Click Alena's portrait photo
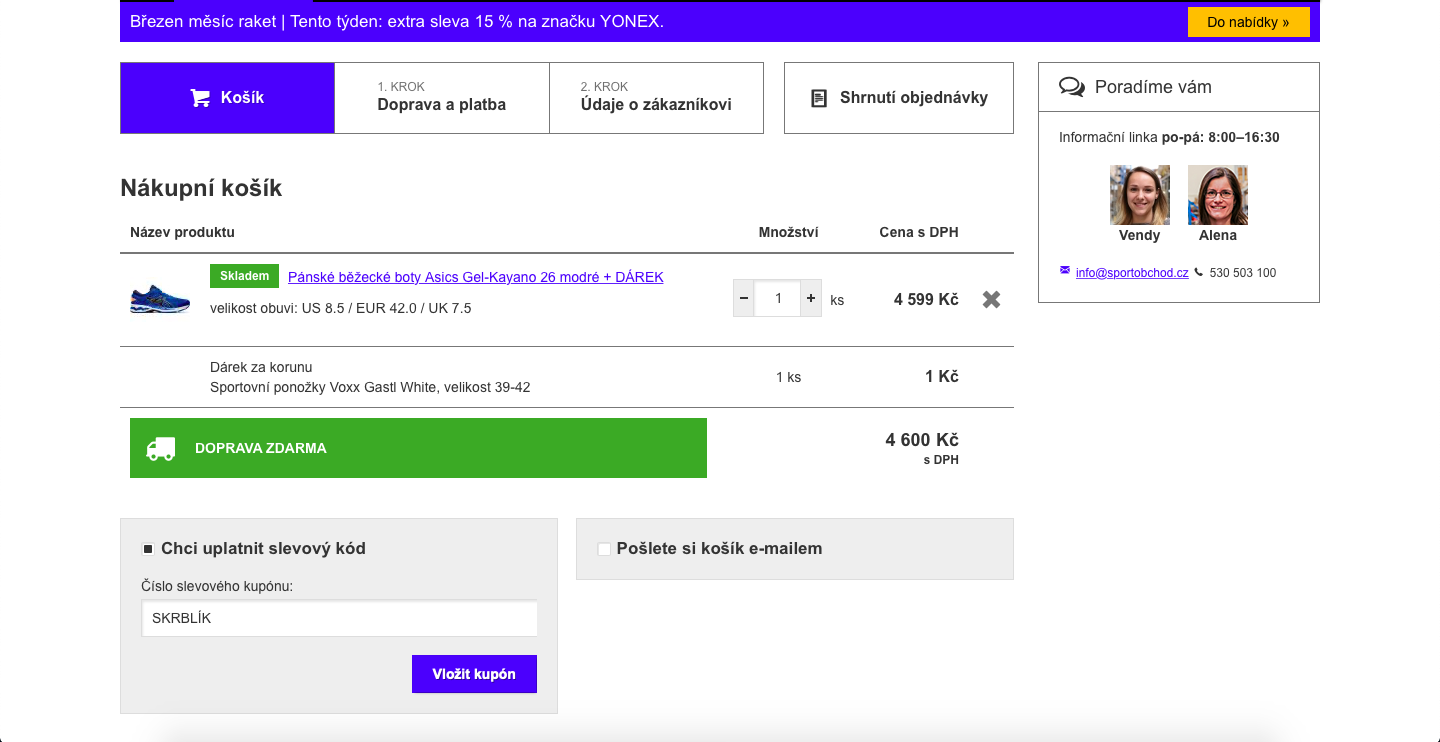1440x742 pixels. click(1218, 195)
